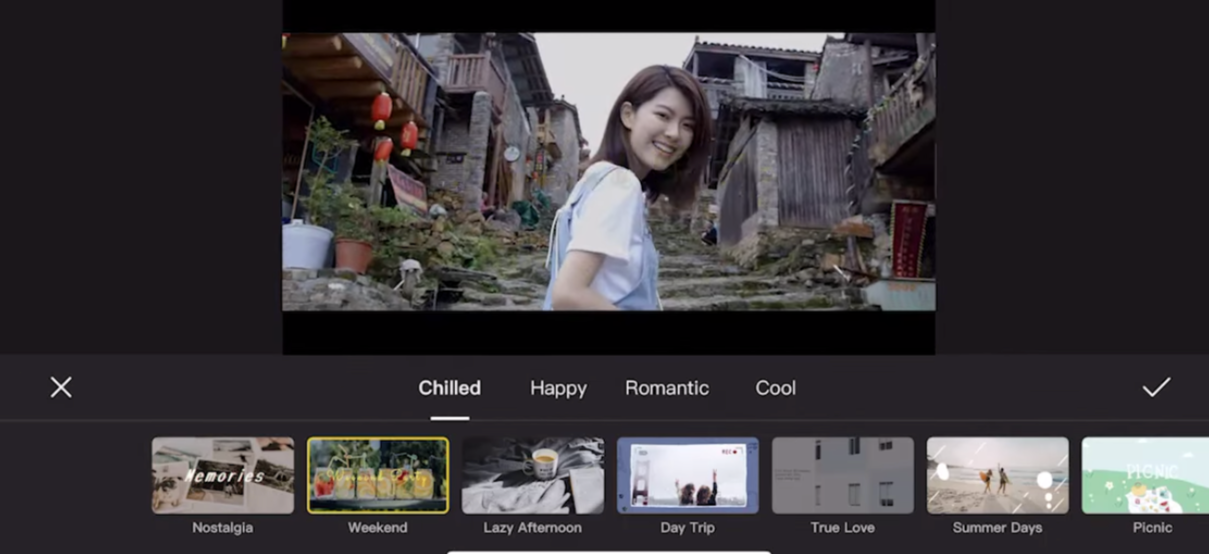Click the "Lazy Afternoon" text label
Screen dimensions: 1209x554
(533, 527)
